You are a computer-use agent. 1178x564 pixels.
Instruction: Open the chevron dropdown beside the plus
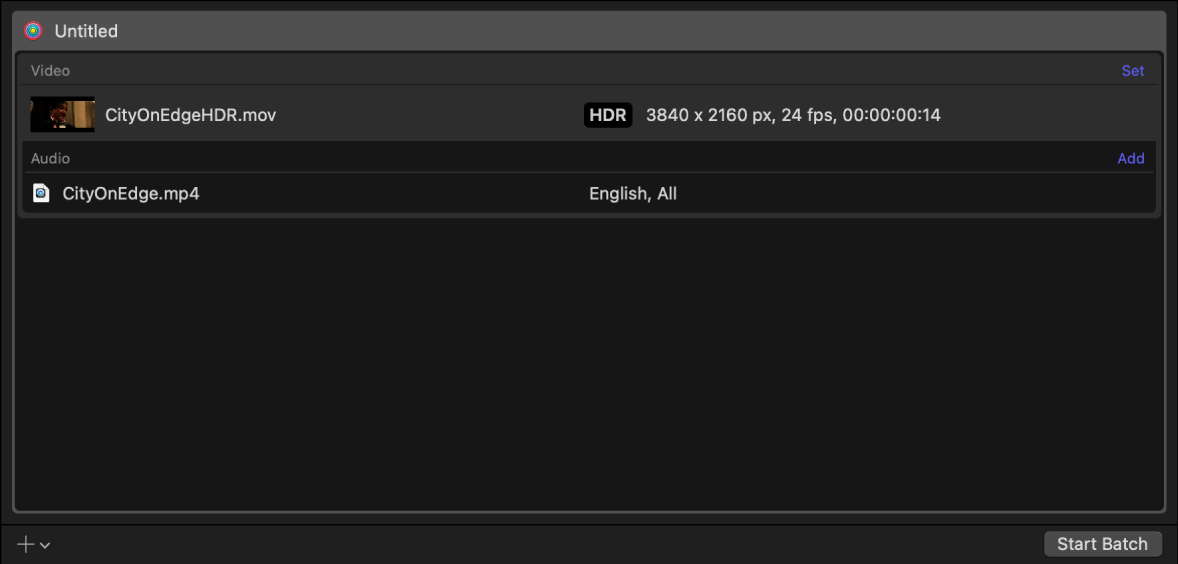[x=45, y=545]
